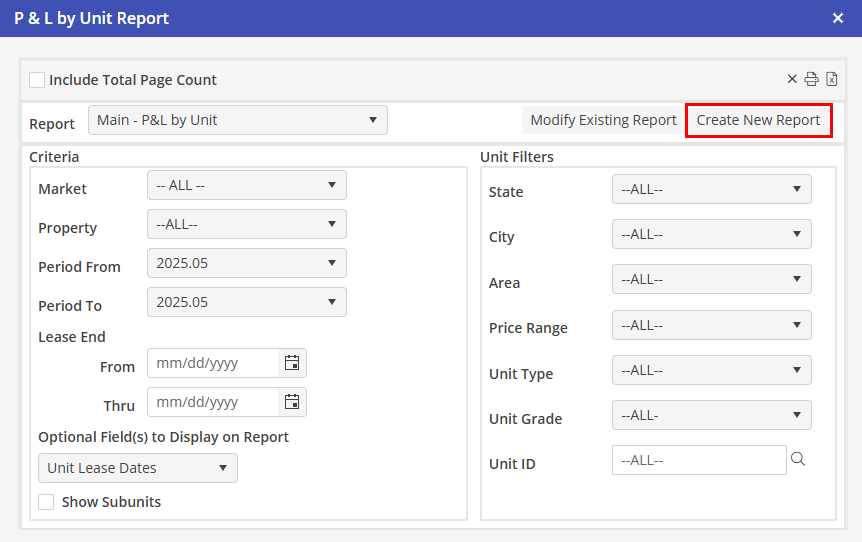
Task: Click the Unit ID input field
Action: click(x=699, y=460)
